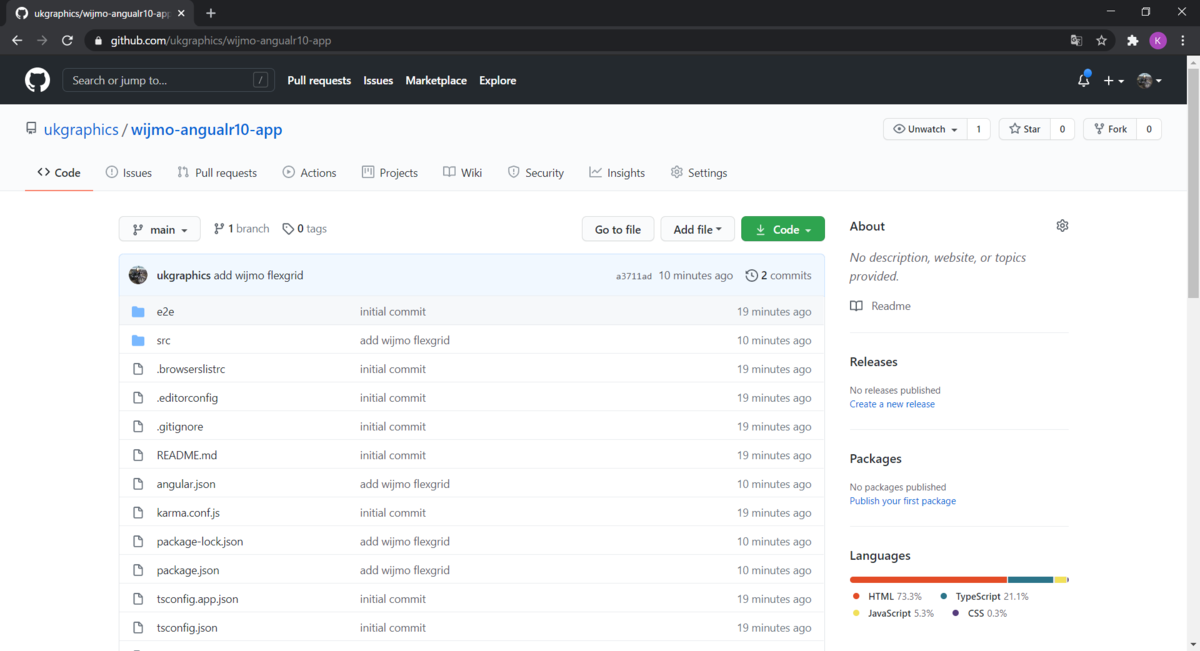Click the Go to file button
The width and height of the screenshot is (1200, 651).
(618, 229)
